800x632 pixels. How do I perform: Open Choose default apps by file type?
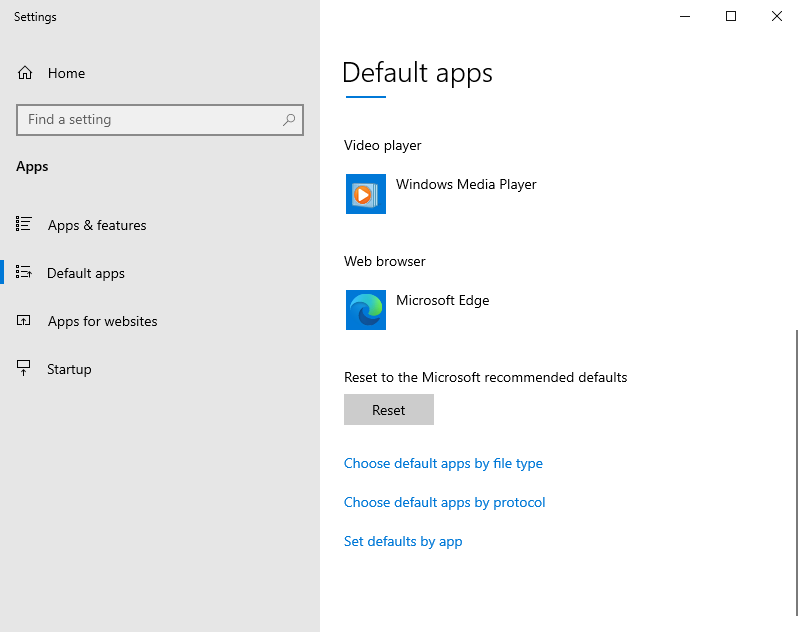click(443, 463)
